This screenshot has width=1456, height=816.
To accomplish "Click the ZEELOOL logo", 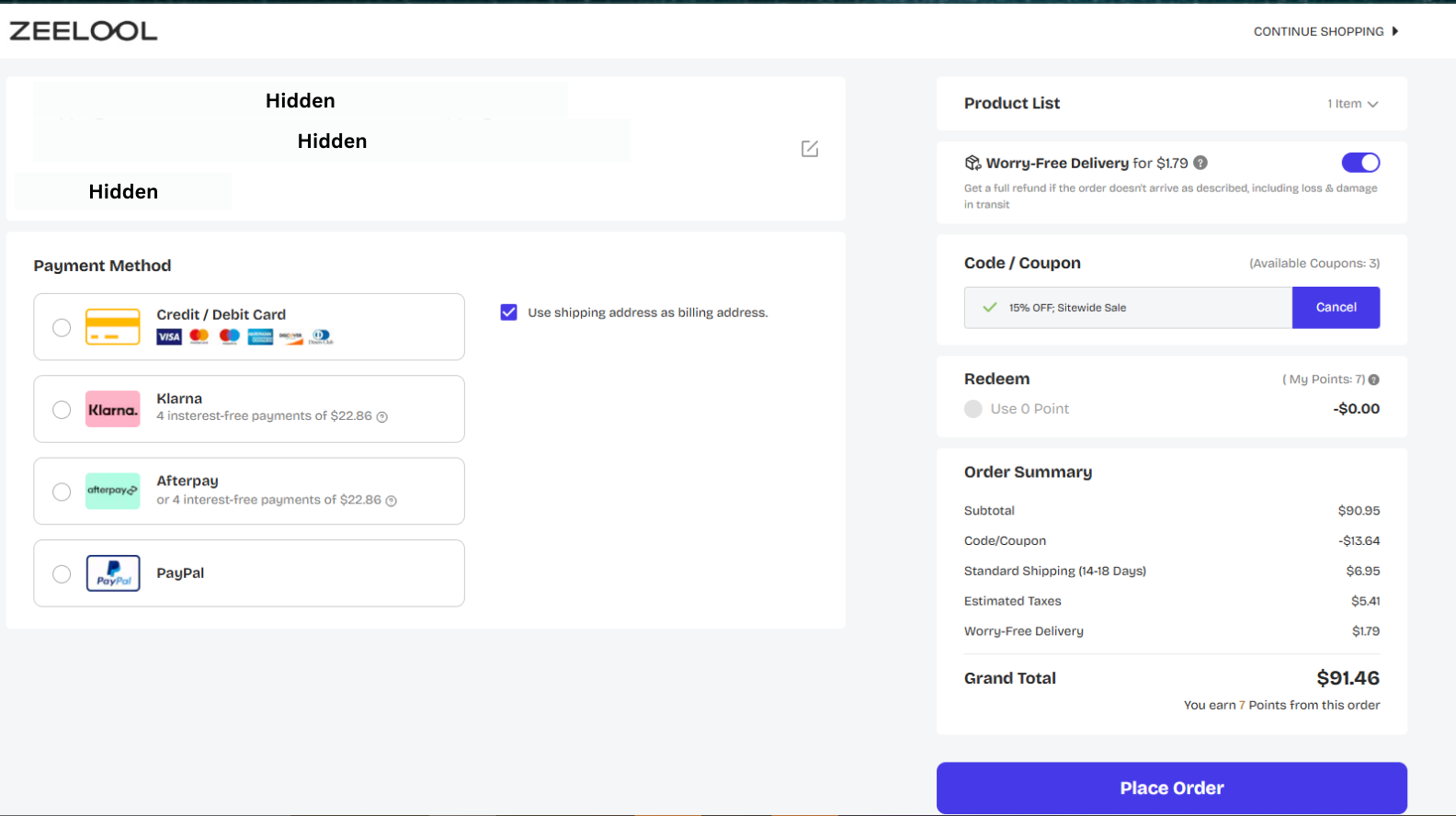I will click(84, 31).
